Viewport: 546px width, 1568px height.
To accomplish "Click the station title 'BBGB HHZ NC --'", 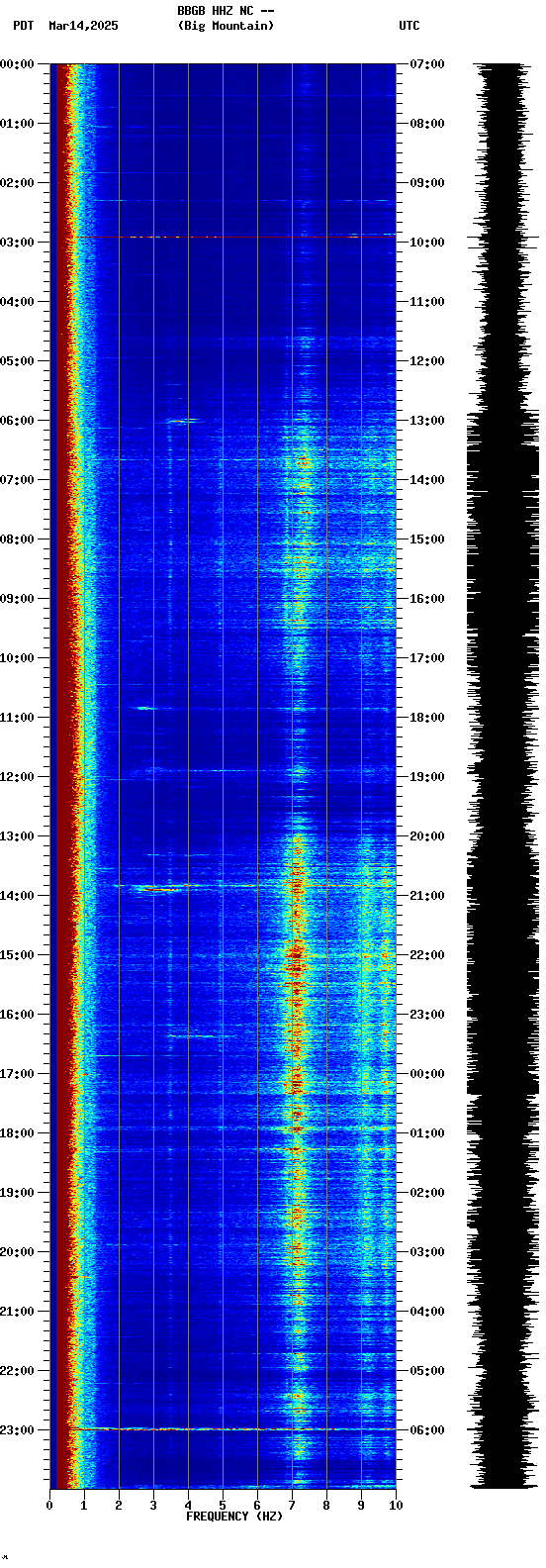I will point(226,11).
